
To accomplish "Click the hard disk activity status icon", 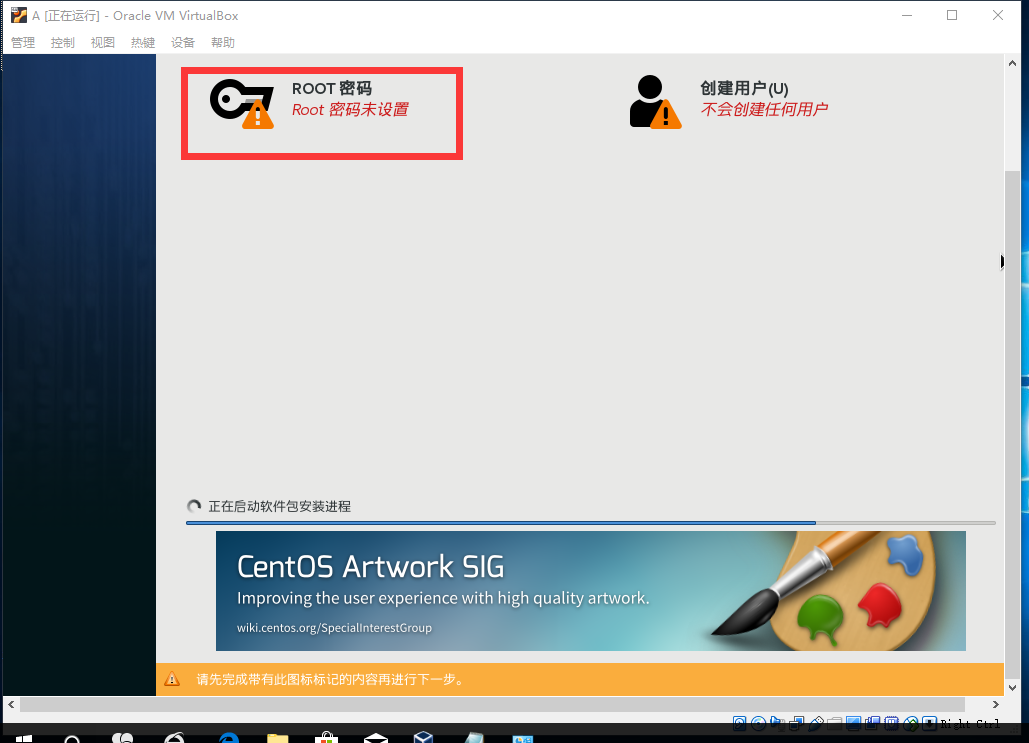I will pos(740,723).
